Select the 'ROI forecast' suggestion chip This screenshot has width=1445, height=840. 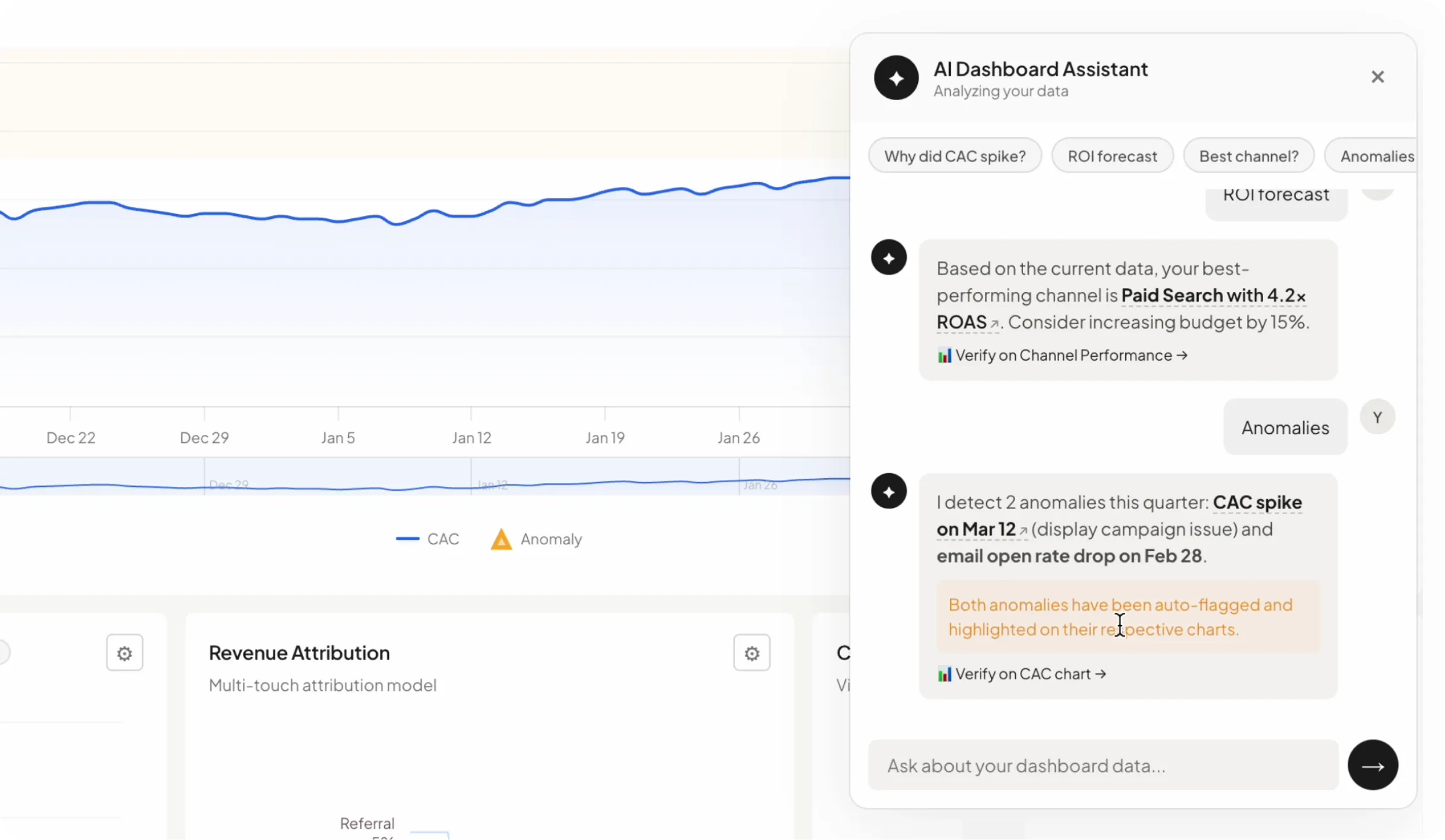[1112, 156]
